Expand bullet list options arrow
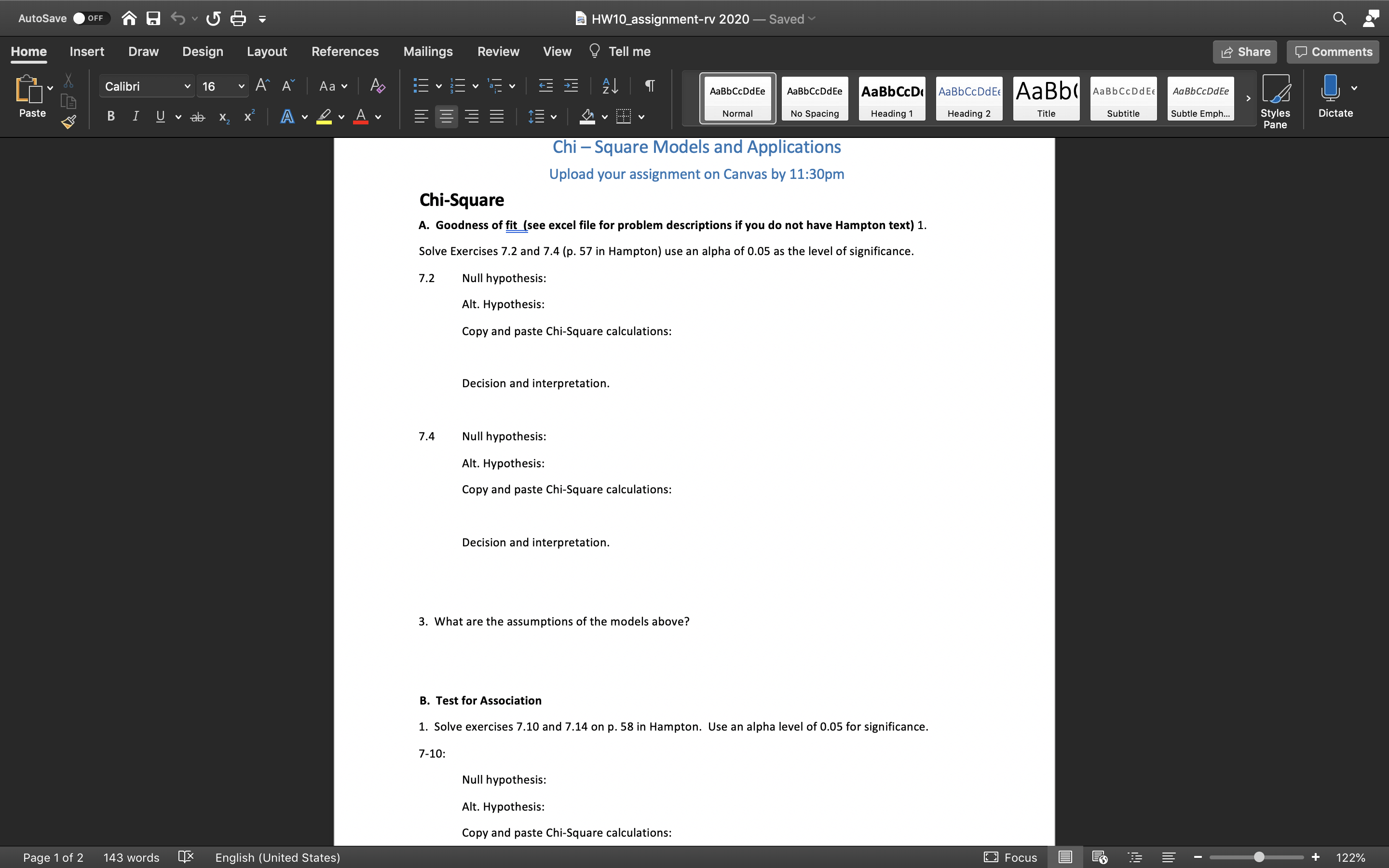Image resolution: width=1389 pixels, height=868 pixels. pos(438,86)
